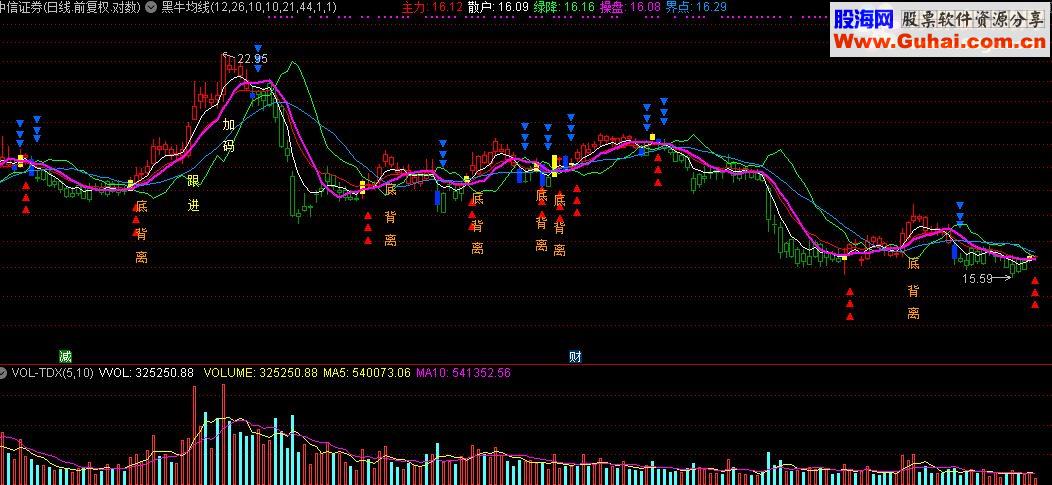Screen dimensions: 1052x485
Task: Click the MA5: 540073.06 readout
Action: [x=366, y=372]
